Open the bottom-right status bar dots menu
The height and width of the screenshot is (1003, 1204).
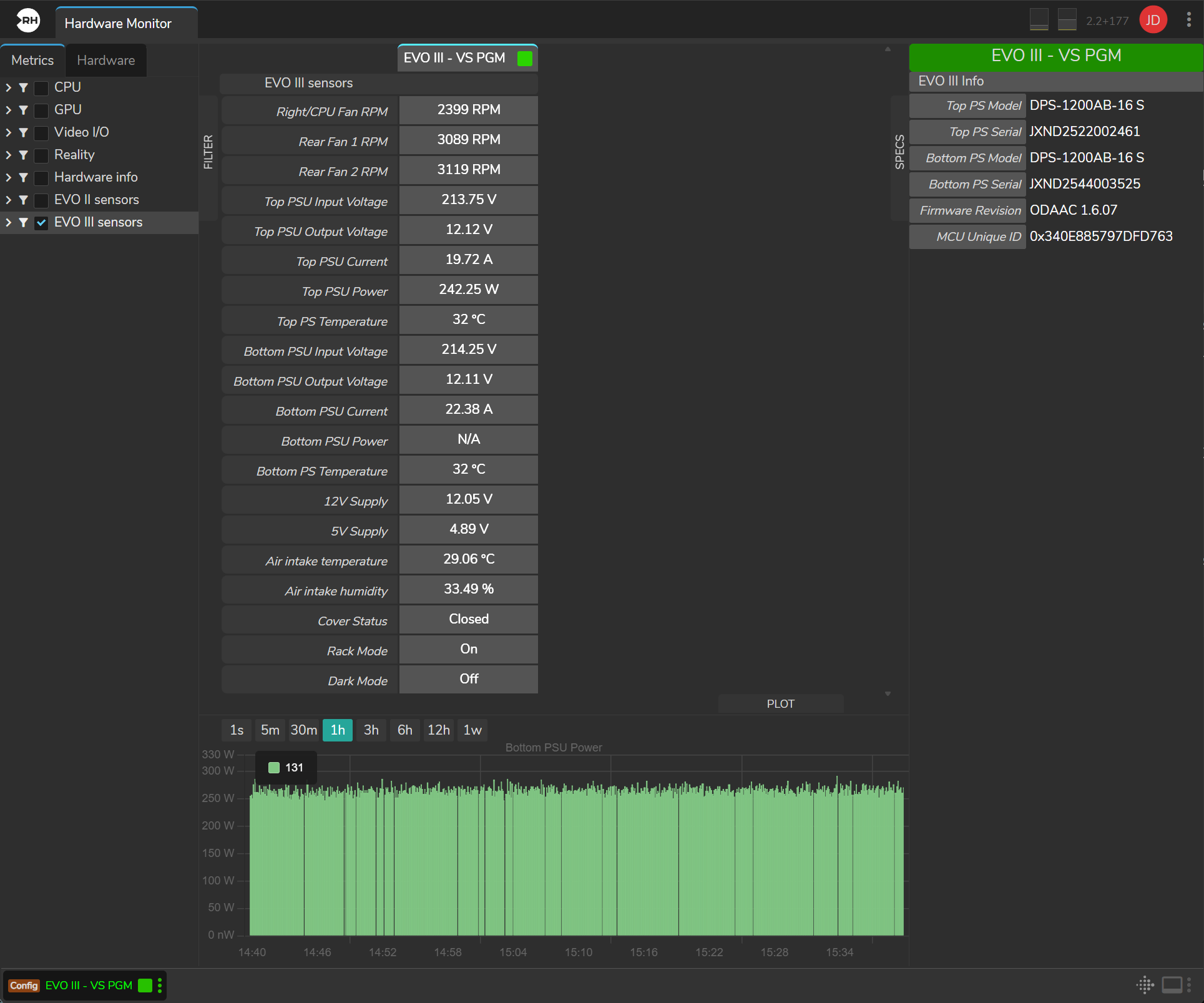coord(1189,985)
